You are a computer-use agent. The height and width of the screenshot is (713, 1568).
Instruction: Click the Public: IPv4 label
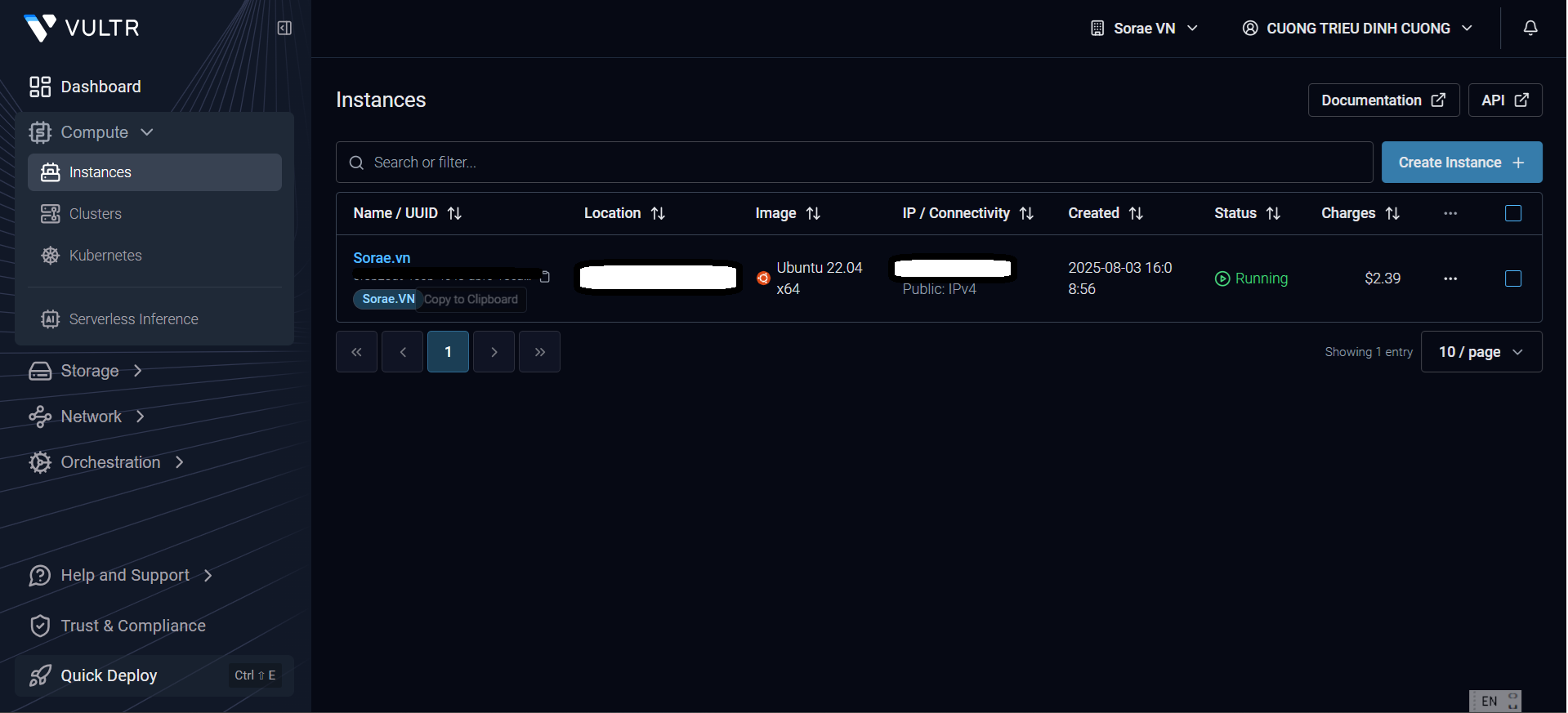pyautogui.click(x=939, y=289)
